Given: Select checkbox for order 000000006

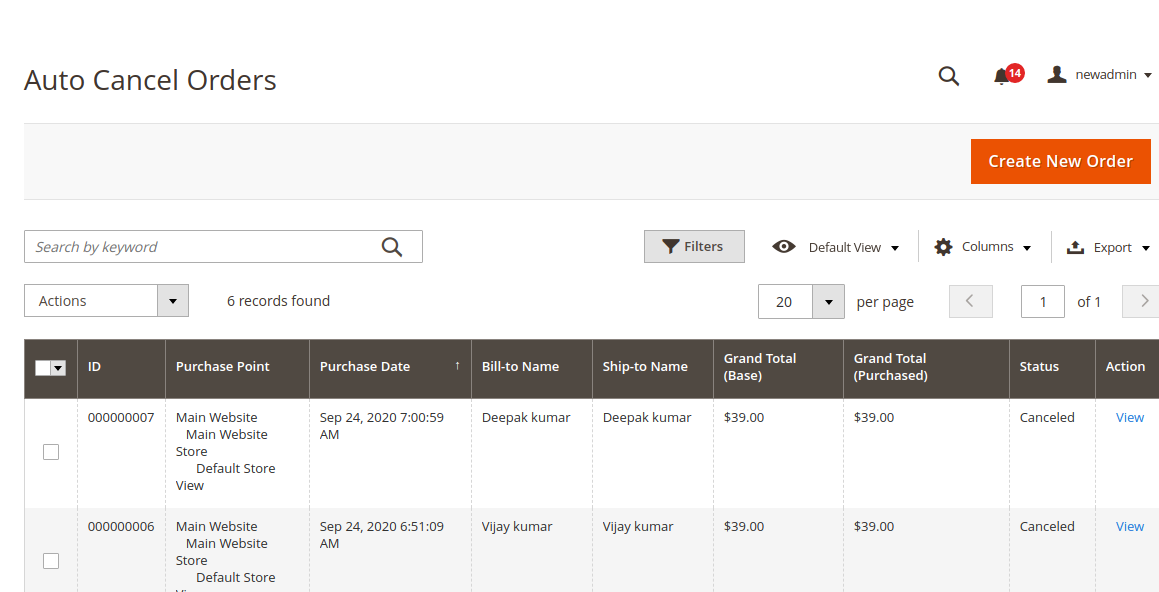Looking at the screenshot, I should click(51, 561).
